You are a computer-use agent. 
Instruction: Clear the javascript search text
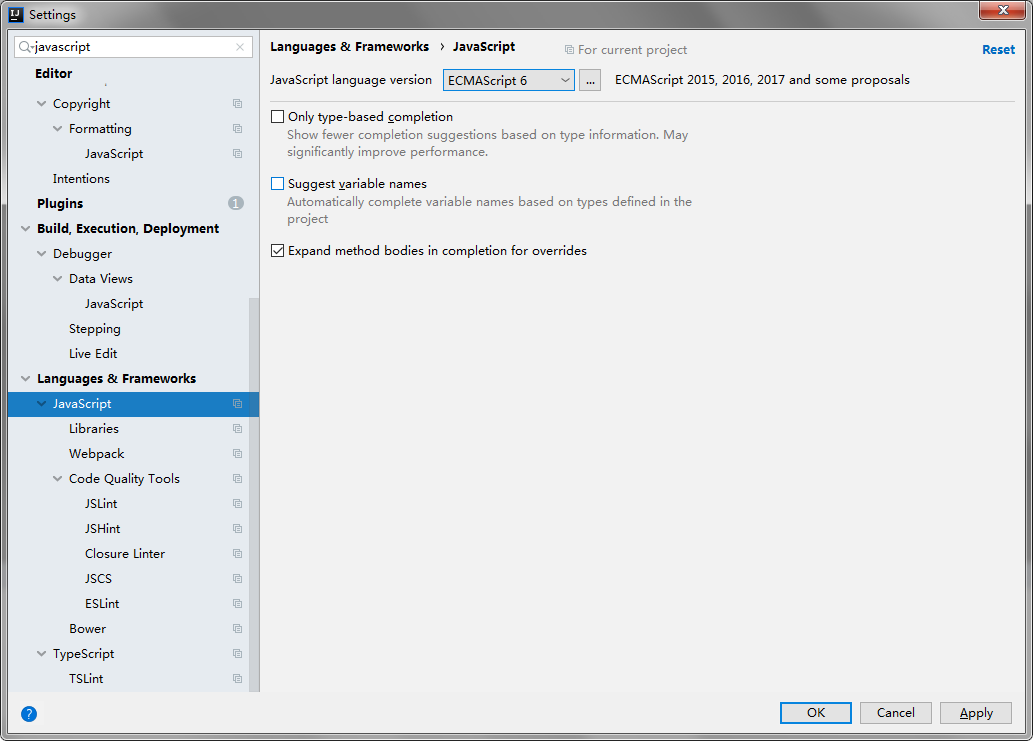click(240, 47)
